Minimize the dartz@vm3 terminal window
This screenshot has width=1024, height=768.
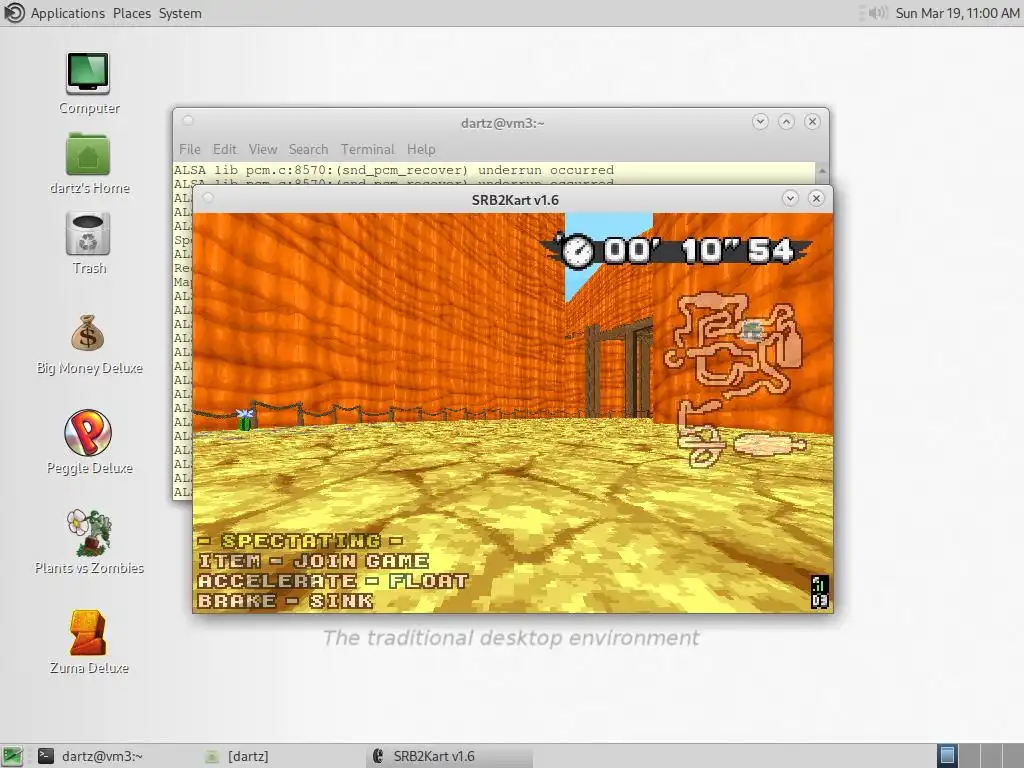pyautogui.click(x=760, y=121)
